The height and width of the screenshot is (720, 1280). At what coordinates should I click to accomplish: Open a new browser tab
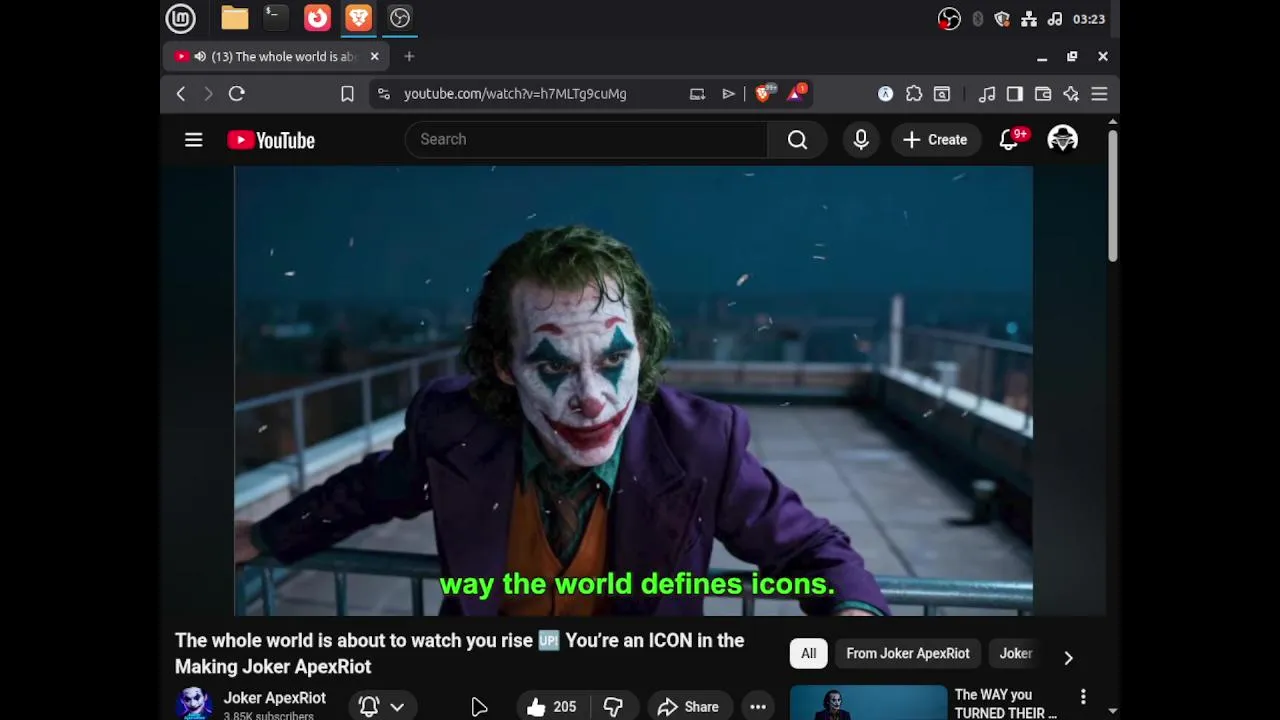point(409,57)
